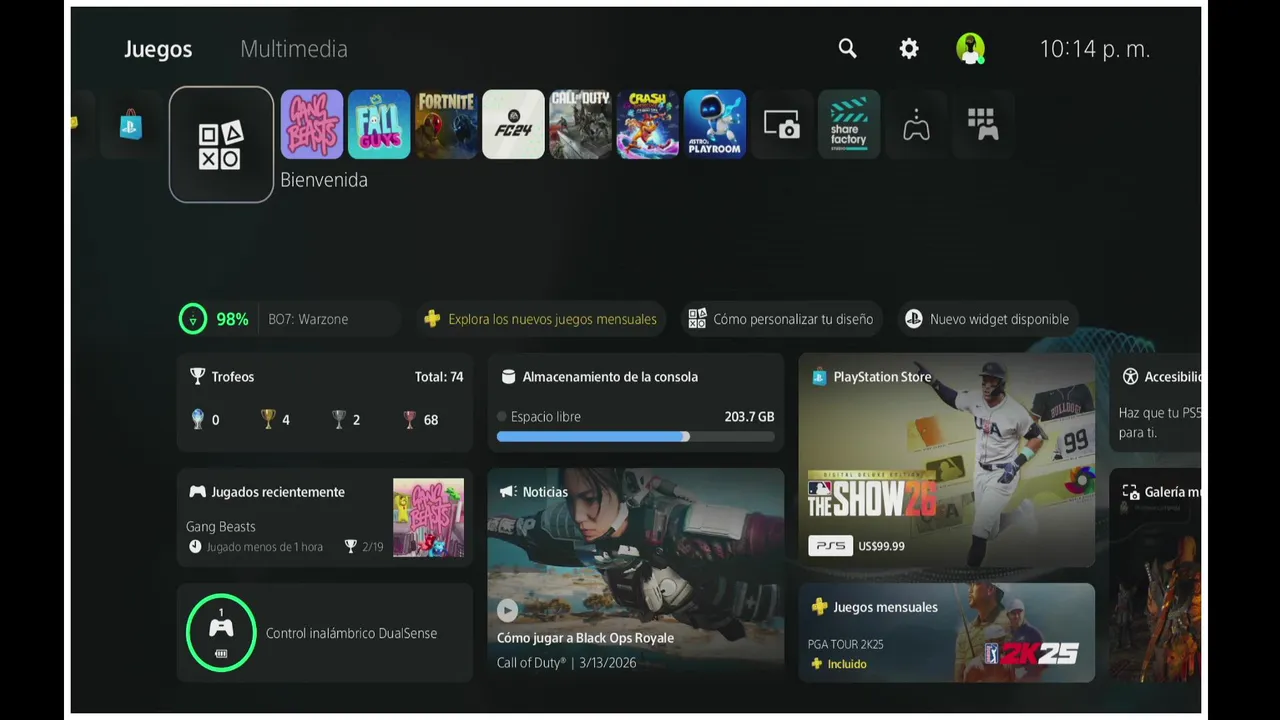Open Cómo personalizar tu diseño tip
Image resolution: width=1280 pixels, height=720 pixels.
(x=781, y=319)
